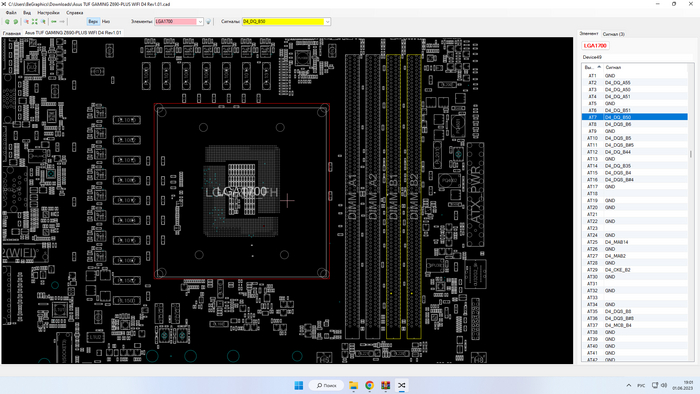Image resolution: width=700 pixels, height=394 pixels.
Task: Click the РУС language indicator
Action: click(x=641, y=385)
